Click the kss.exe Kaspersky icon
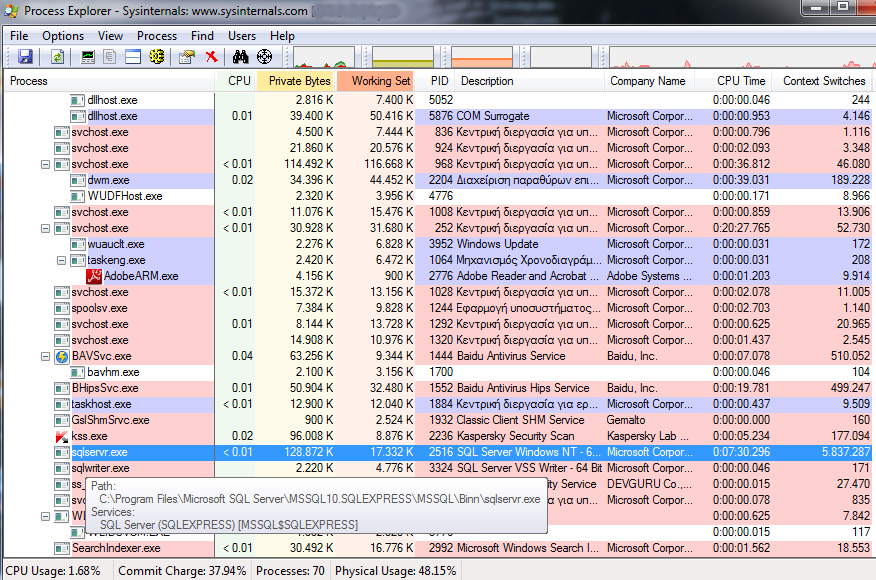This screenshot has width=876, height=580. point(62,436)
